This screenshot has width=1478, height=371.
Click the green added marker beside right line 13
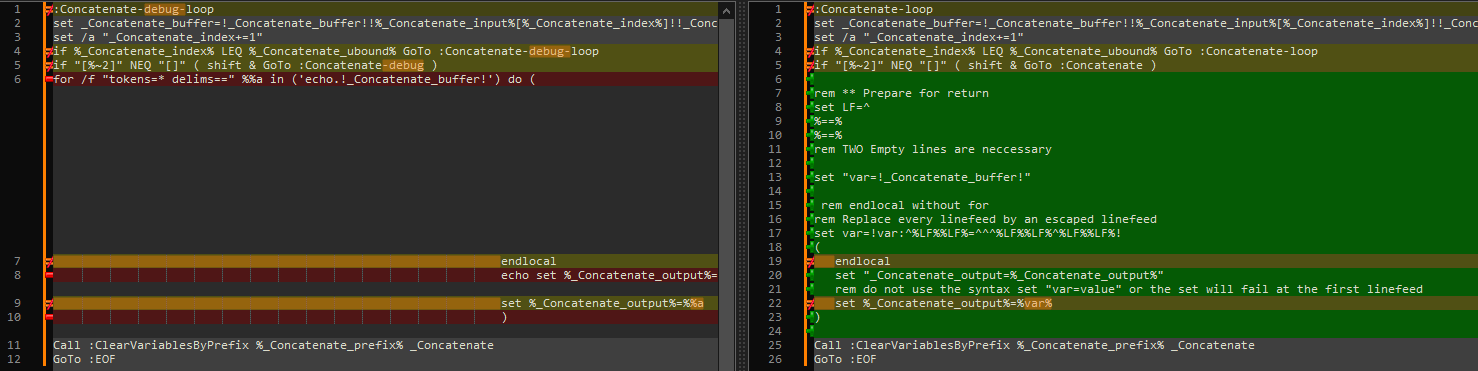[x=810, y=177]
